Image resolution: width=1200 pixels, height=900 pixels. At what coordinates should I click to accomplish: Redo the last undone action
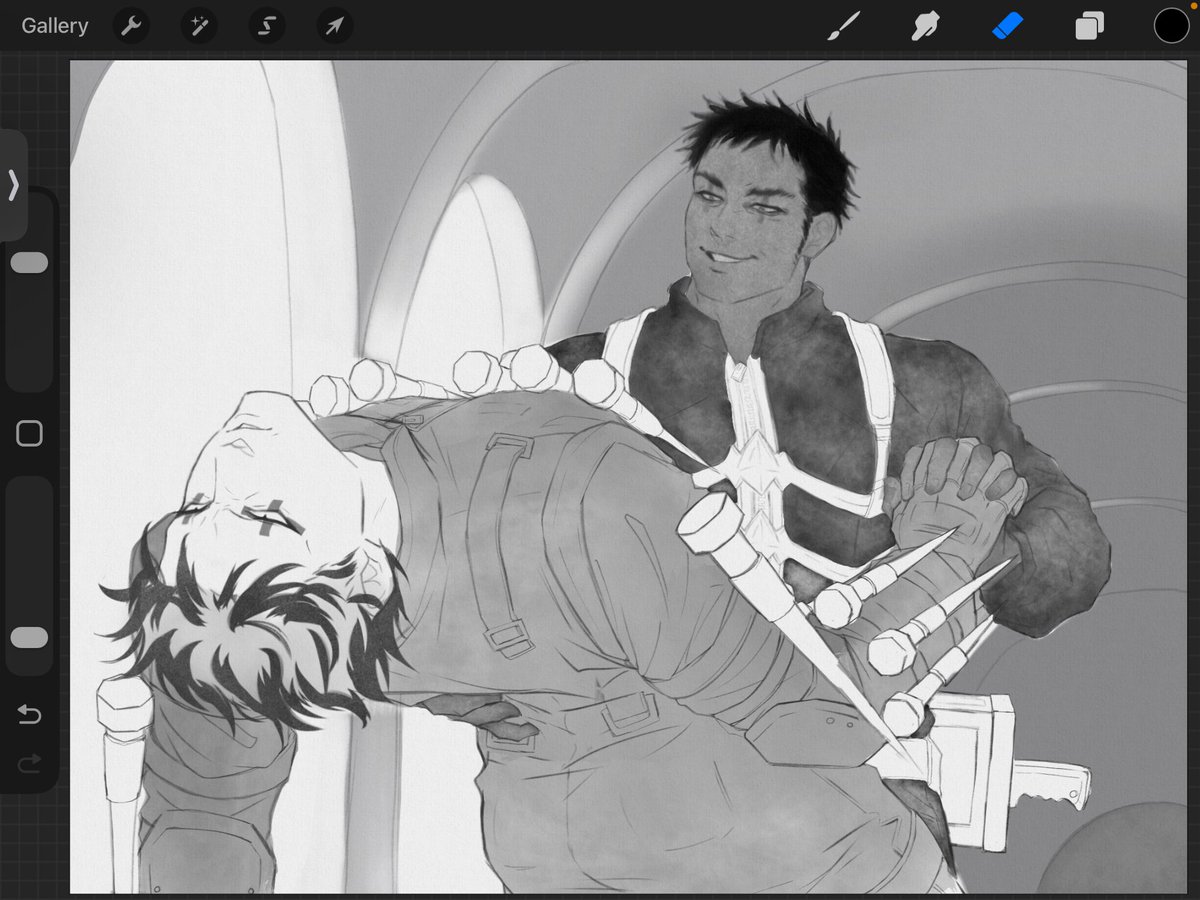point(29,764)
